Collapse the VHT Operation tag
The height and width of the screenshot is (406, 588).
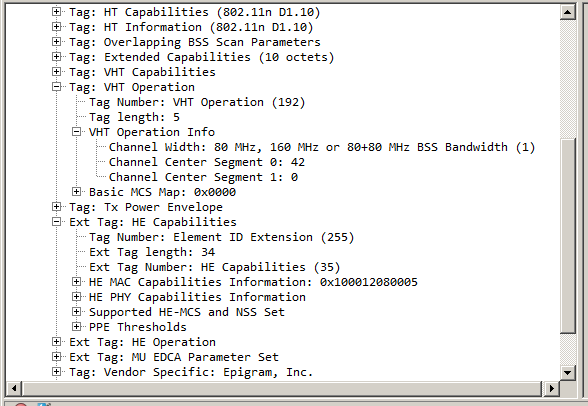pyautogui.click(x=56, y=87)
